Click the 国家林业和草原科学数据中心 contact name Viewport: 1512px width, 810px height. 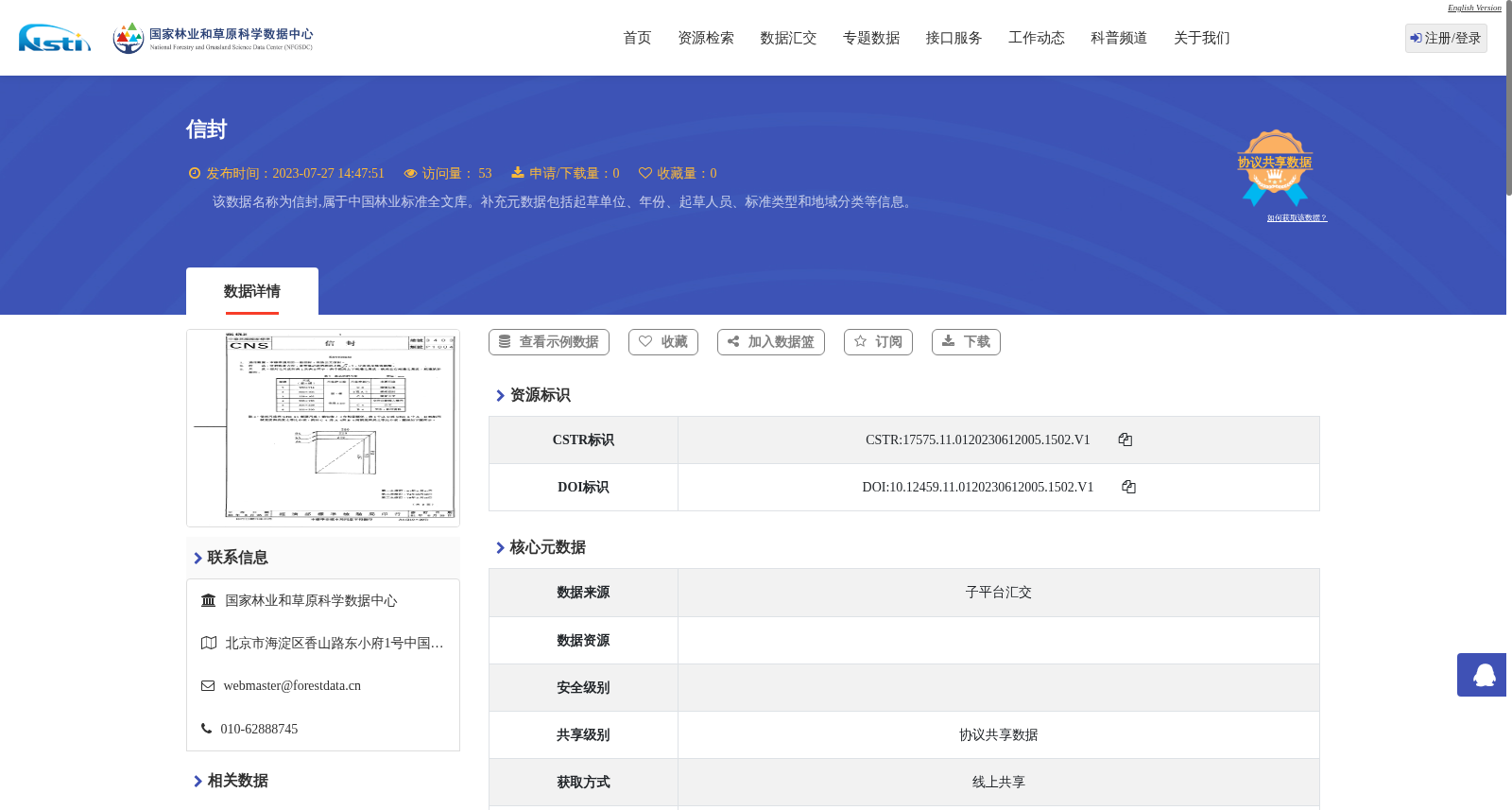tap(311, 600)
